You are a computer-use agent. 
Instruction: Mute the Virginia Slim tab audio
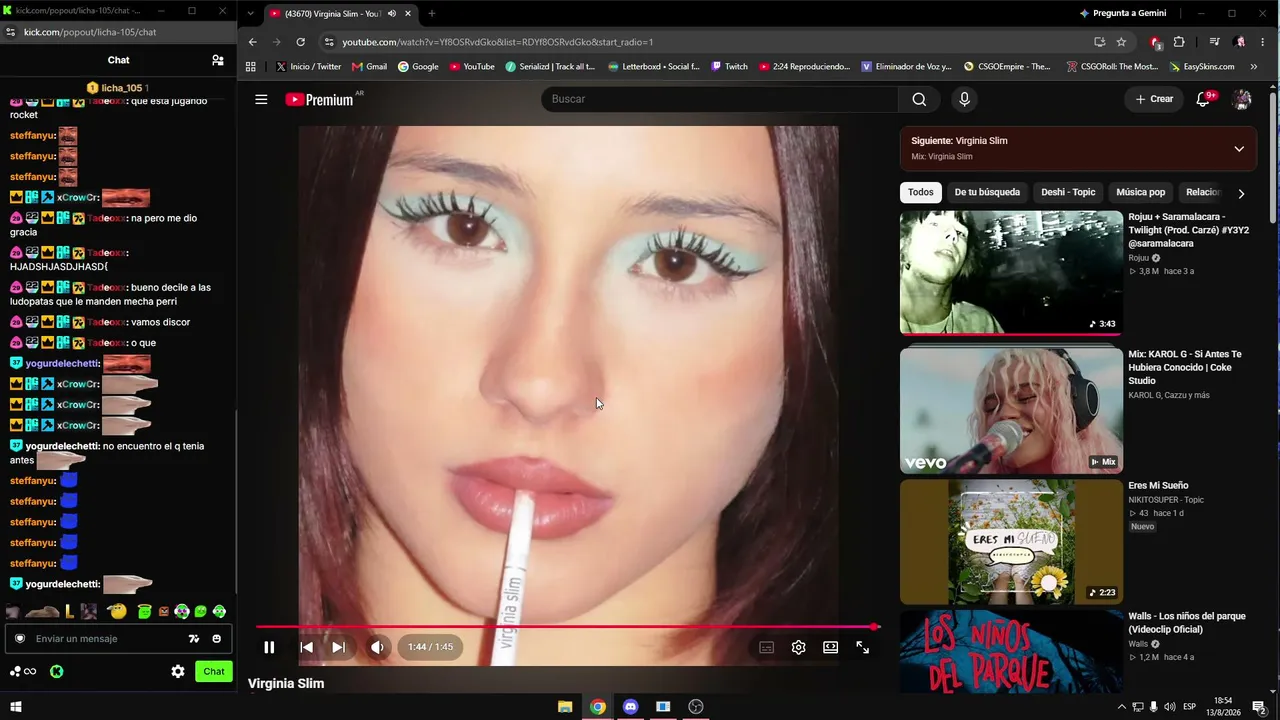click(392, 13)
